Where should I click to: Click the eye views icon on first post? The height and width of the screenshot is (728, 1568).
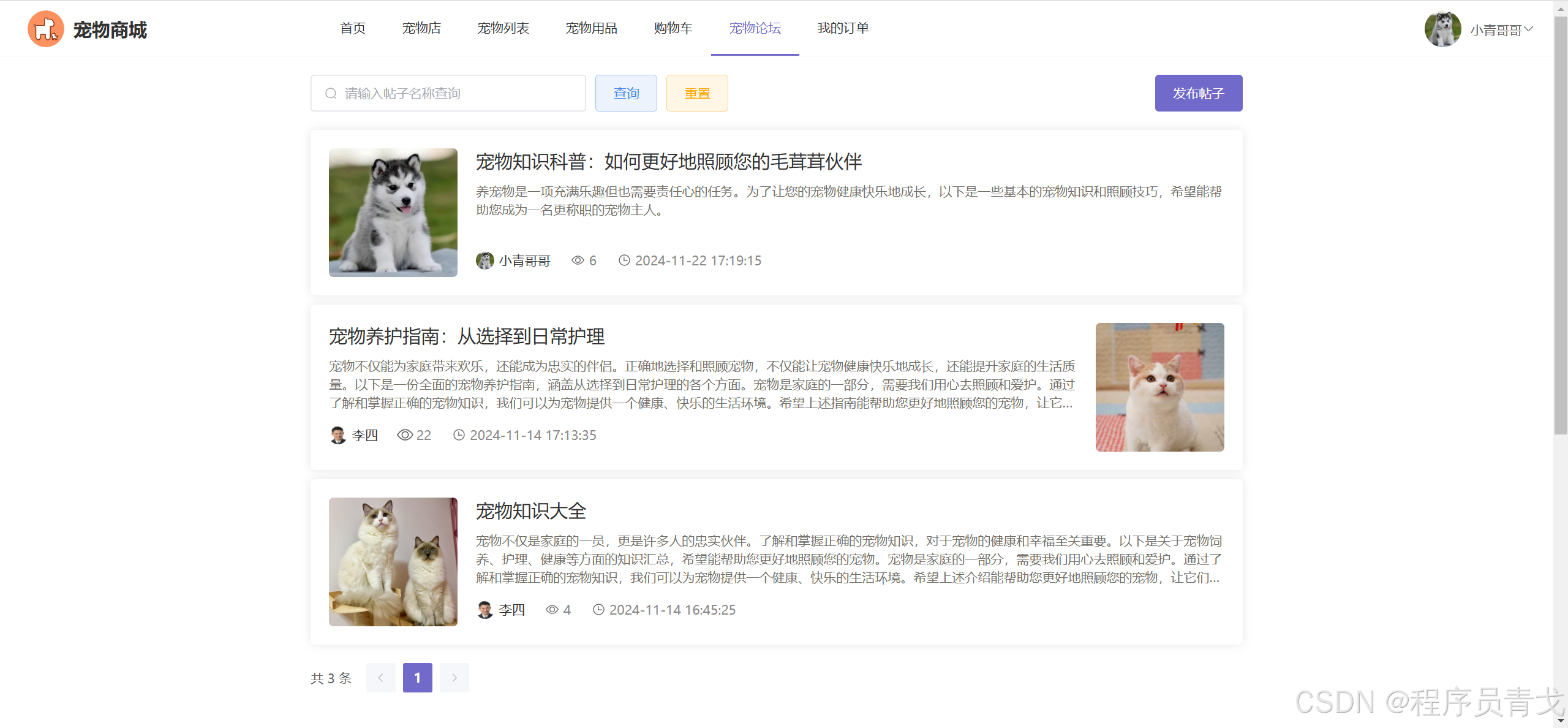pos(578,260)
